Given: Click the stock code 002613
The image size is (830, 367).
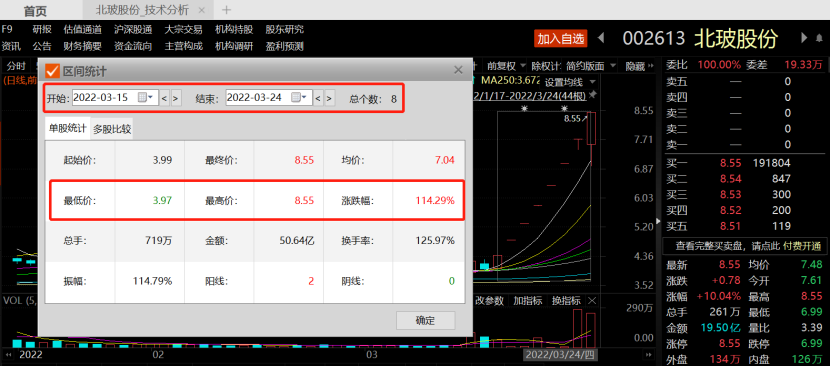Looking at the screenshot, I should [654, 39].
